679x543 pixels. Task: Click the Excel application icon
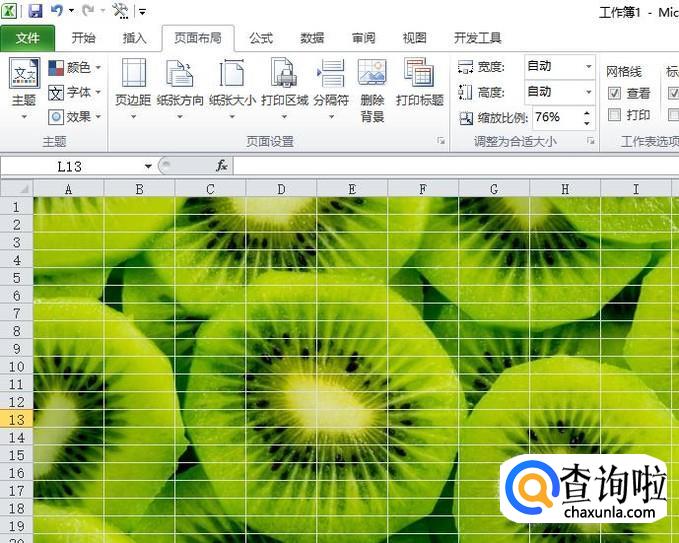(9, 10)
